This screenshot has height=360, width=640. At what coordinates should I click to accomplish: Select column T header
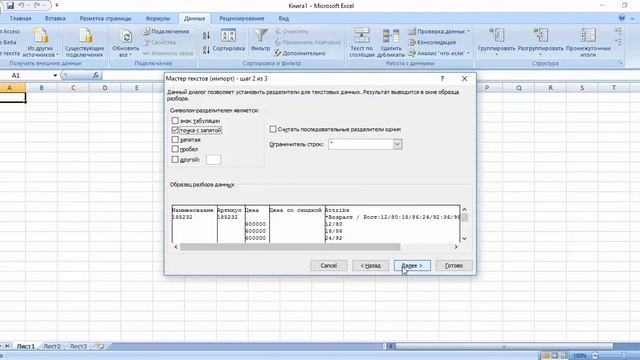pyautogui.click(x=614, y=88)
